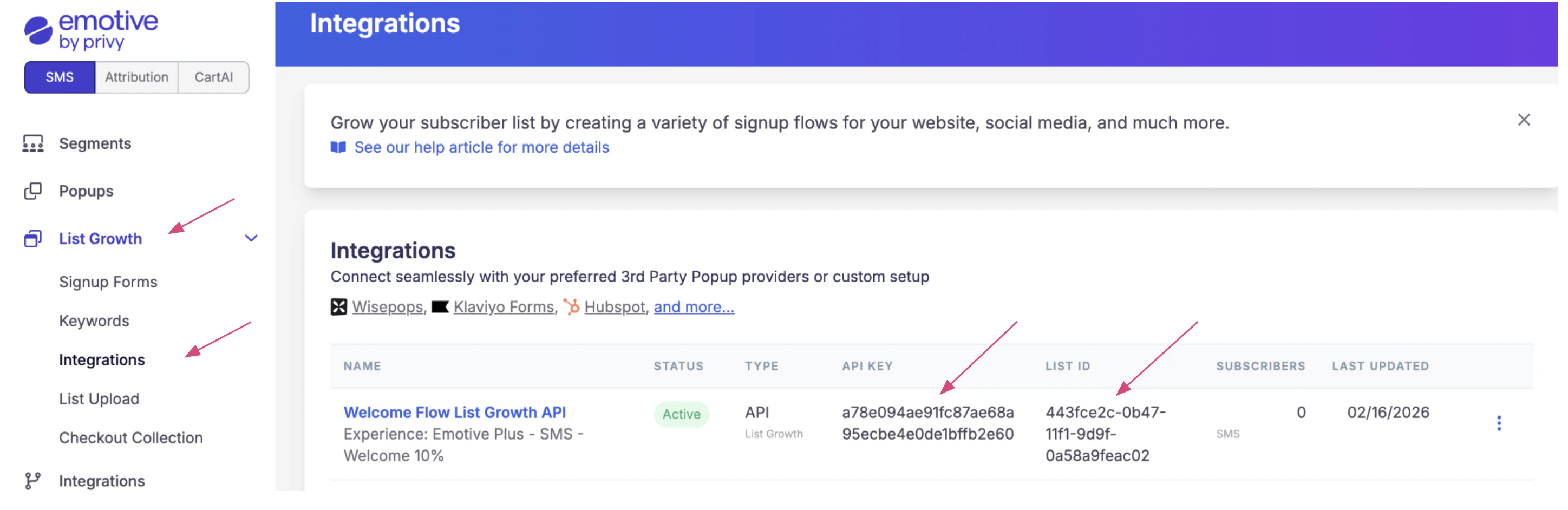The width and height of the screenshot is (1568, 510).
Task: Dismiss the subscriber list growth banner
Action: (1524, 119)
